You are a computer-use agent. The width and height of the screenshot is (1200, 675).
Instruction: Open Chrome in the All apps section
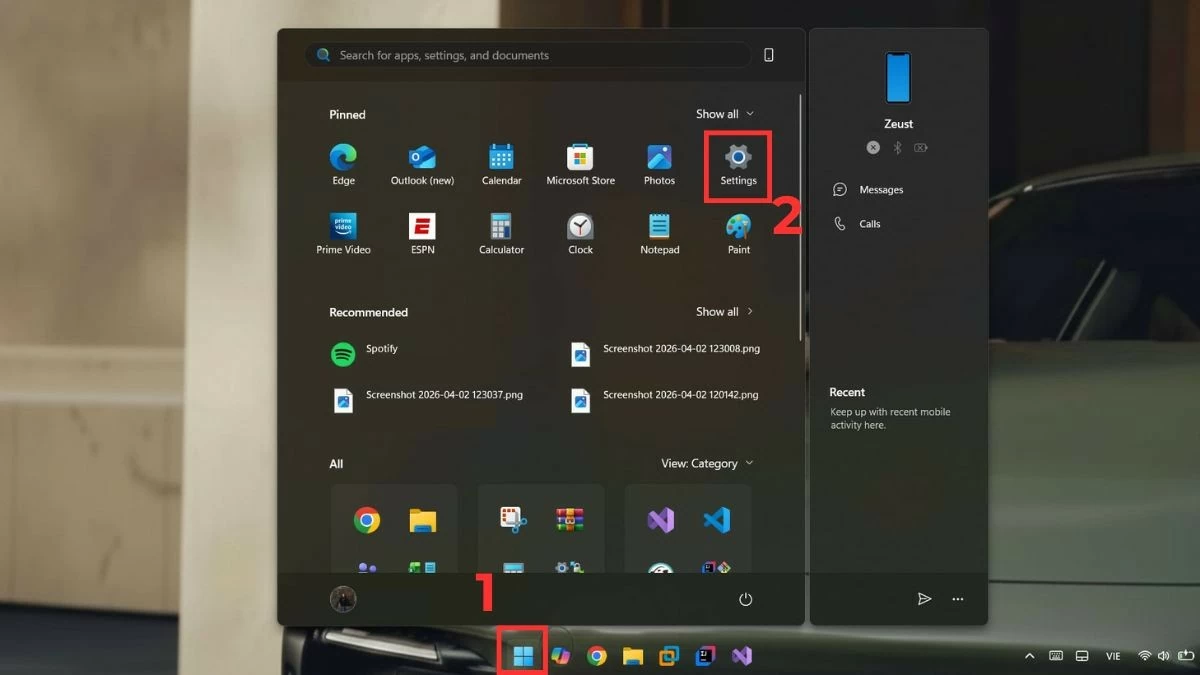[x=367, y=520]
